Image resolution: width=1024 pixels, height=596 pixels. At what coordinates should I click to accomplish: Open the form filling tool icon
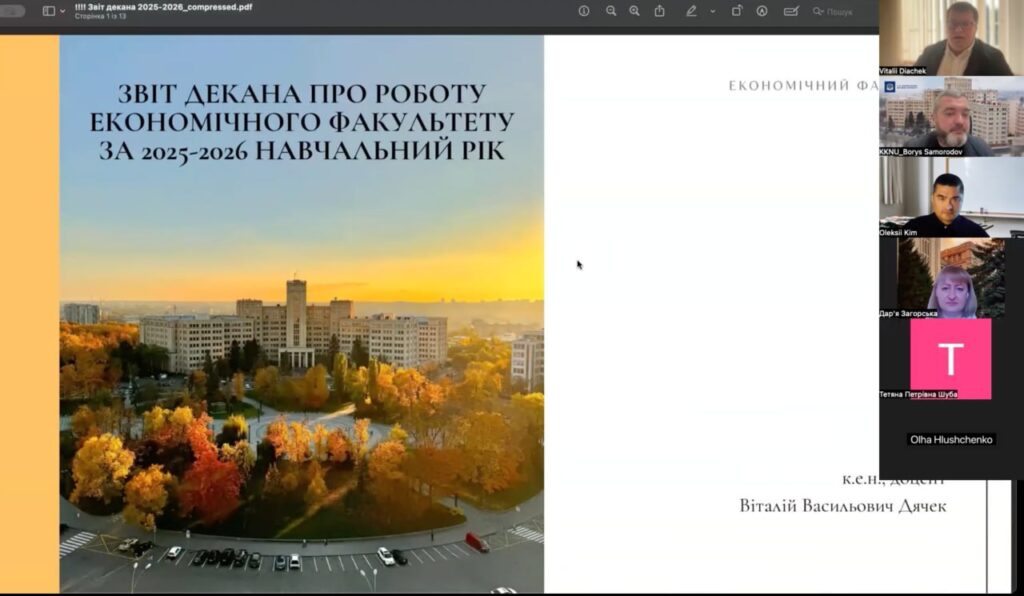coord(791,11)
